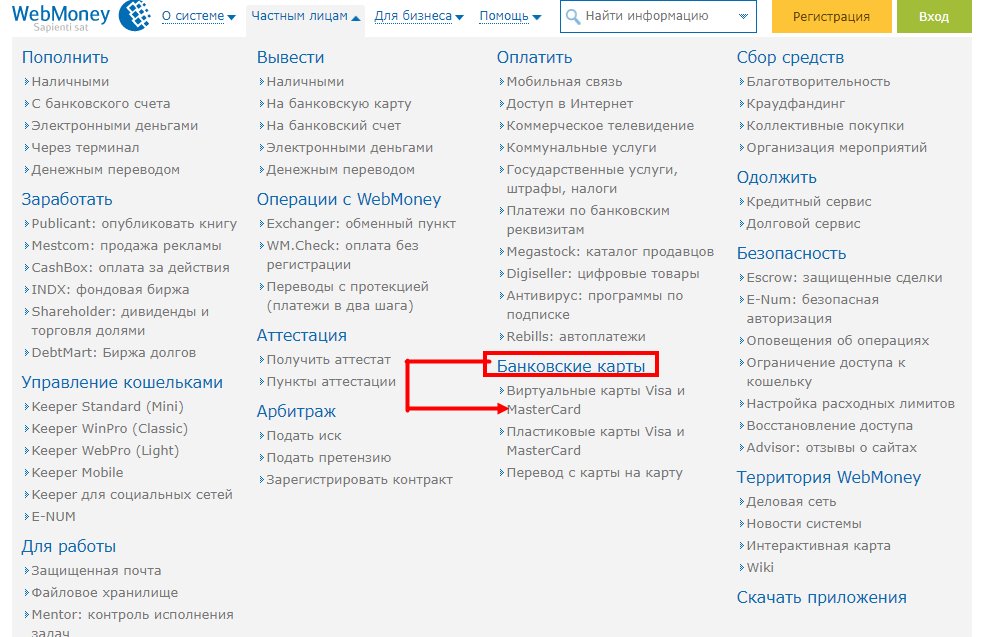Expand the 'О системе' menu
997x637 pixels.
[198, 17]
